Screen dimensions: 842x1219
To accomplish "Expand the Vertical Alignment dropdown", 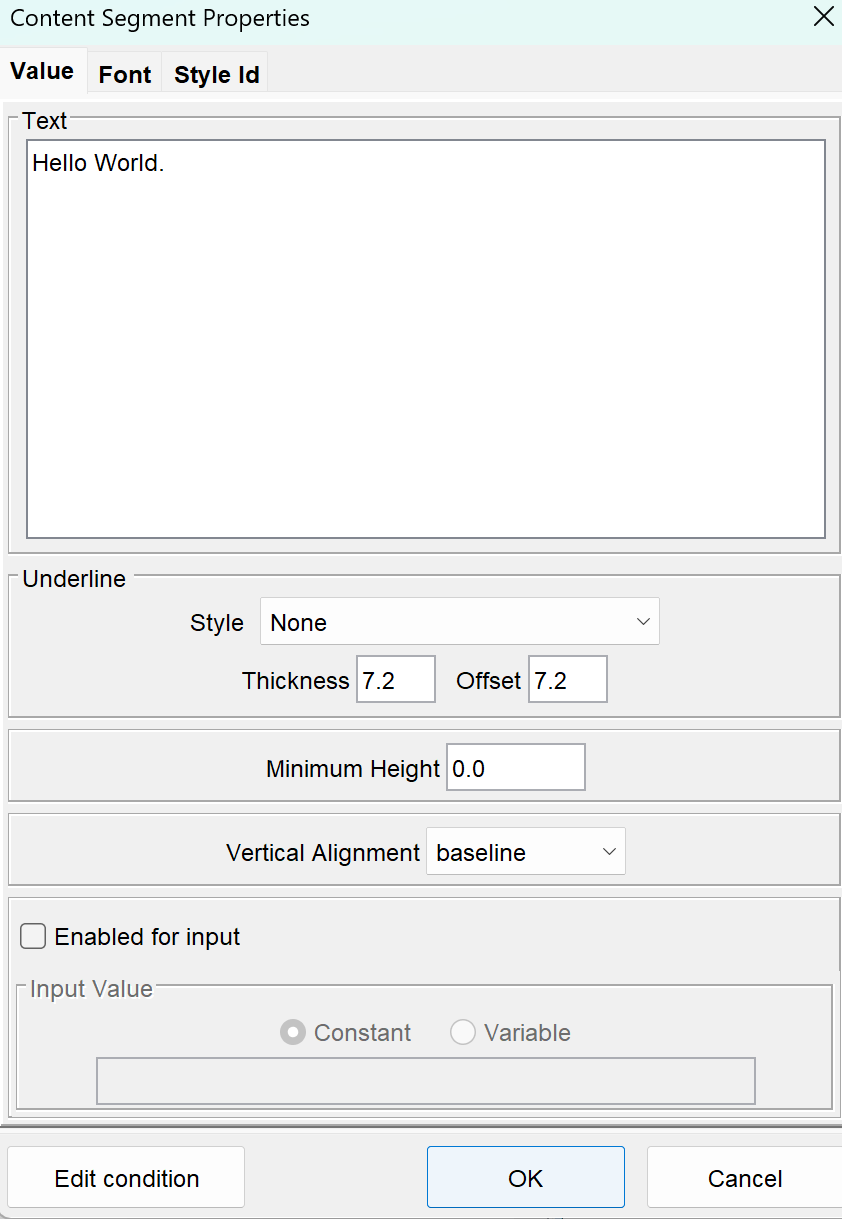I will 525,853.
